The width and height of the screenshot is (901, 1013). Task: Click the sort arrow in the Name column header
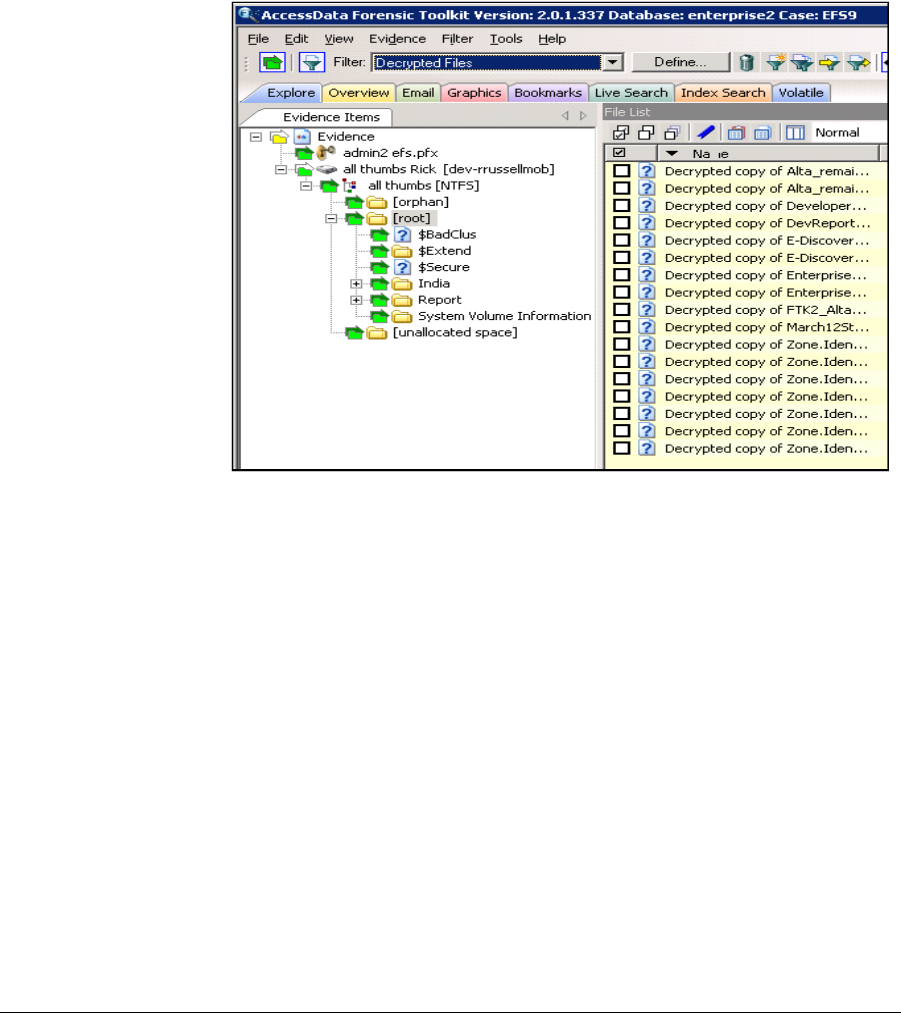(x=672, y=153)
